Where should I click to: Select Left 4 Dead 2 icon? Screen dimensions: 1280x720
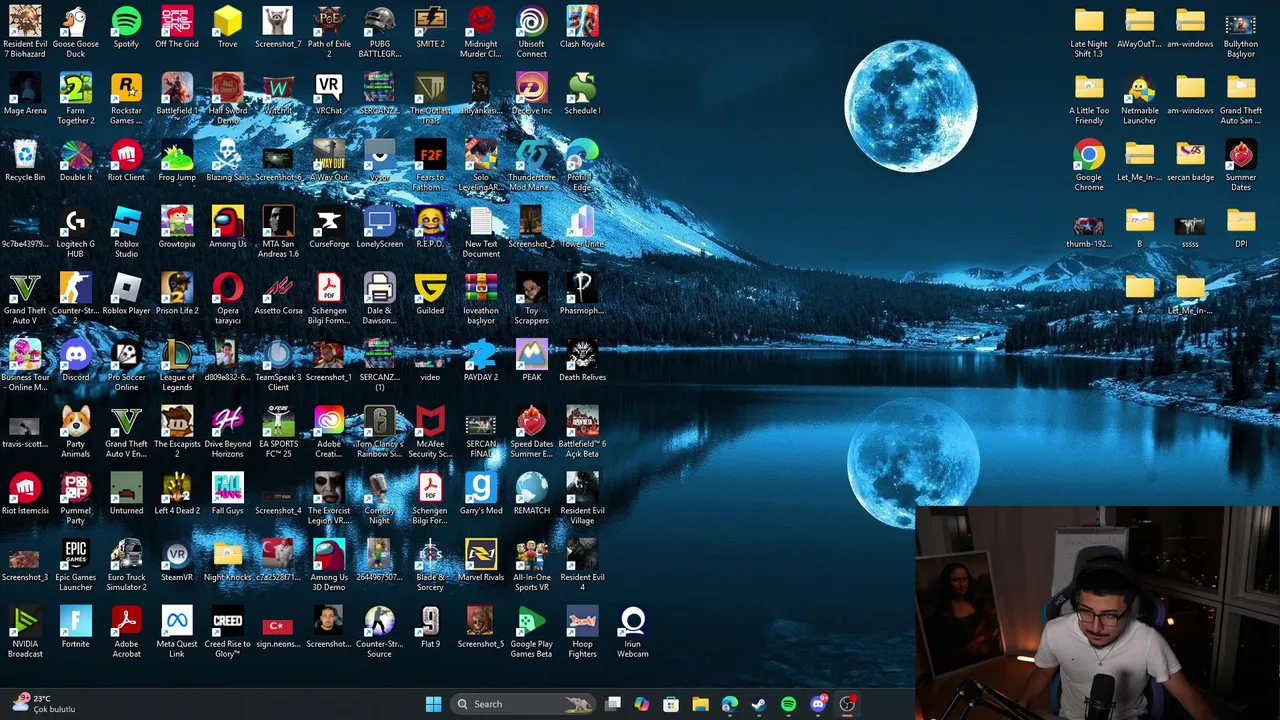coord(177,495)
